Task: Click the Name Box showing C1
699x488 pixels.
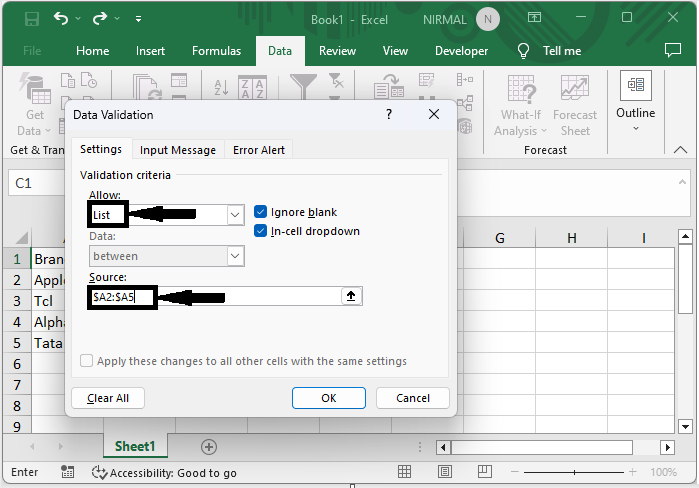Action: [x=37, y=183]
